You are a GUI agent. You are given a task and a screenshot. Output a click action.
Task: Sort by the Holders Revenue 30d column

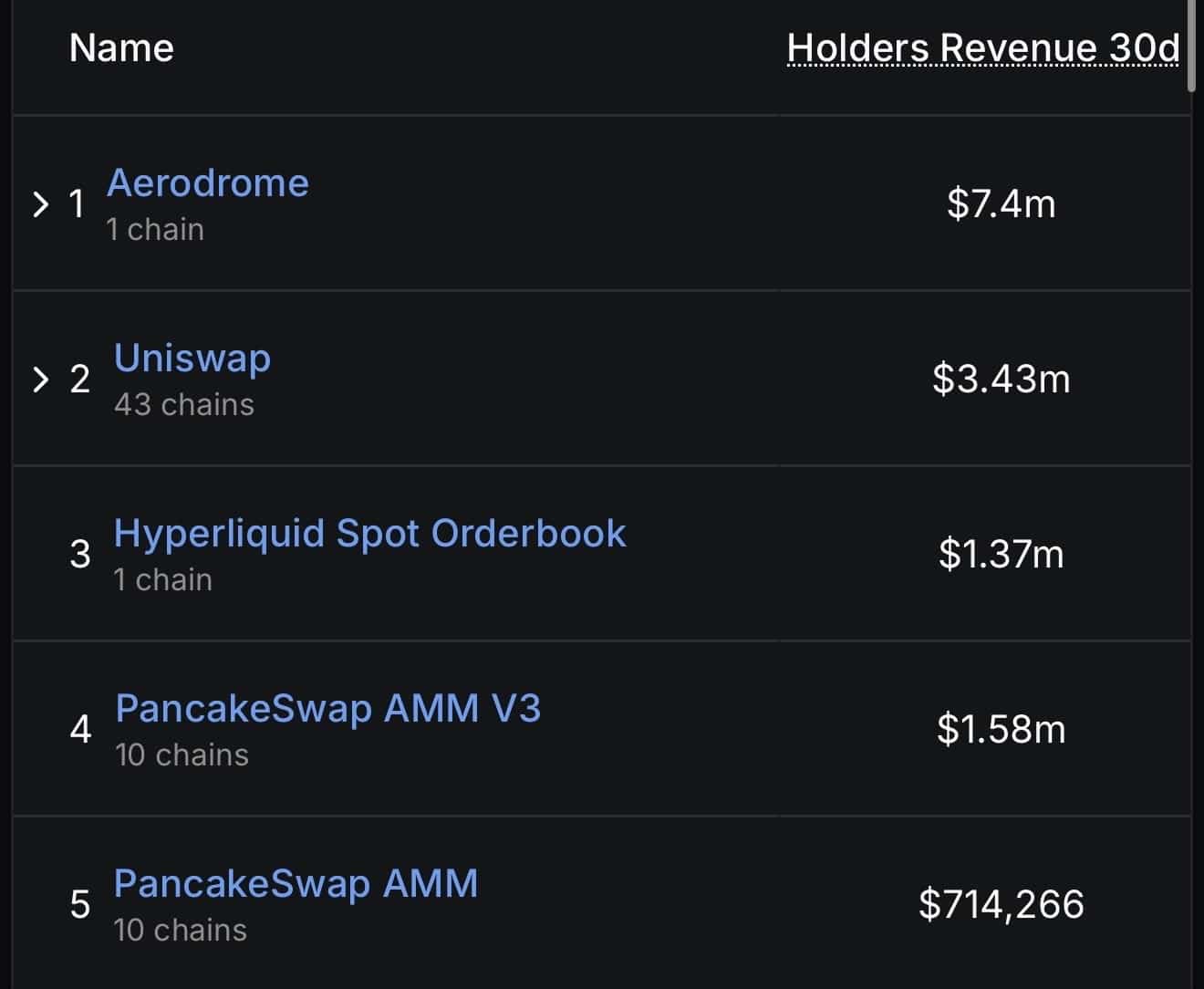pos(983,48)
